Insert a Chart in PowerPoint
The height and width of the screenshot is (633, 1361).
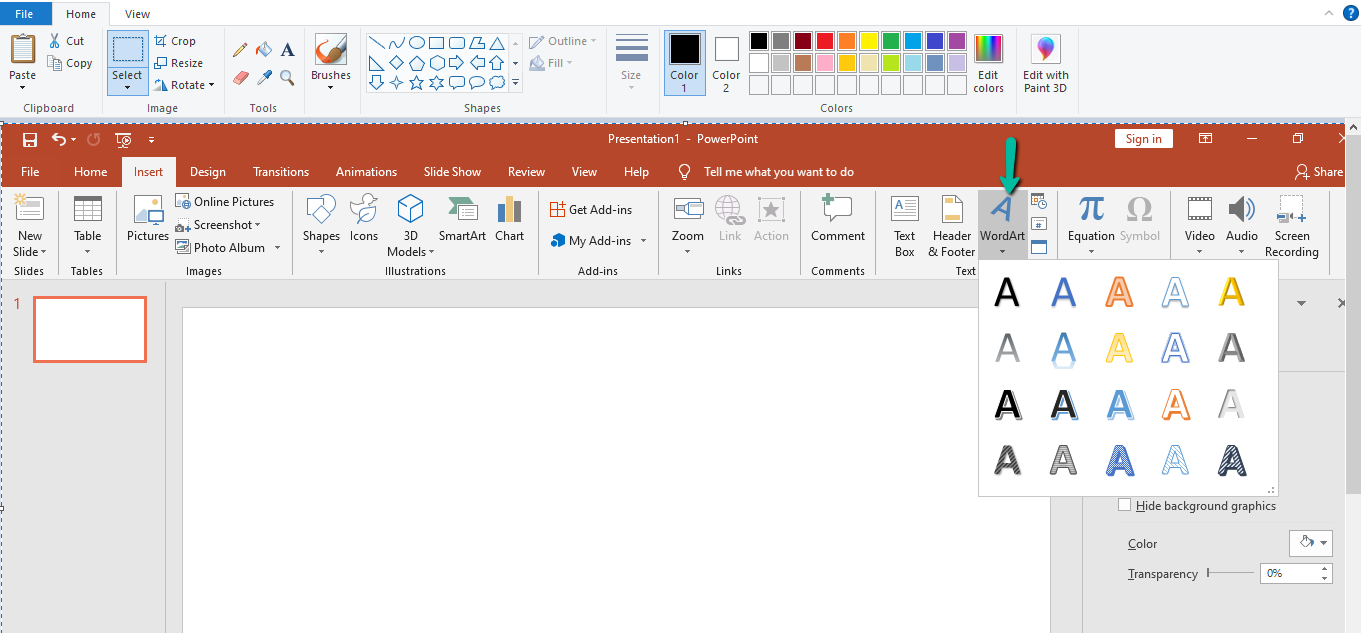pos(509,220)
